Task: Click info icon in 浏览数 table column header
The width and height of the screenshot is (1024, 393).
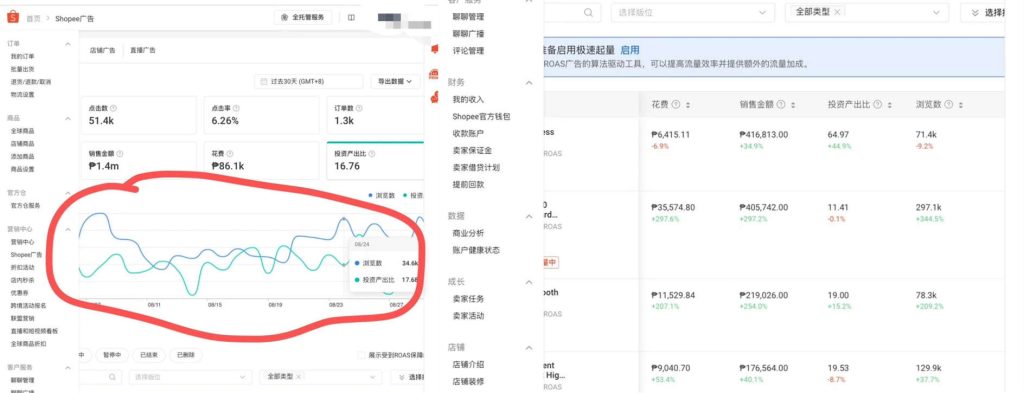Action: [948, 104]
